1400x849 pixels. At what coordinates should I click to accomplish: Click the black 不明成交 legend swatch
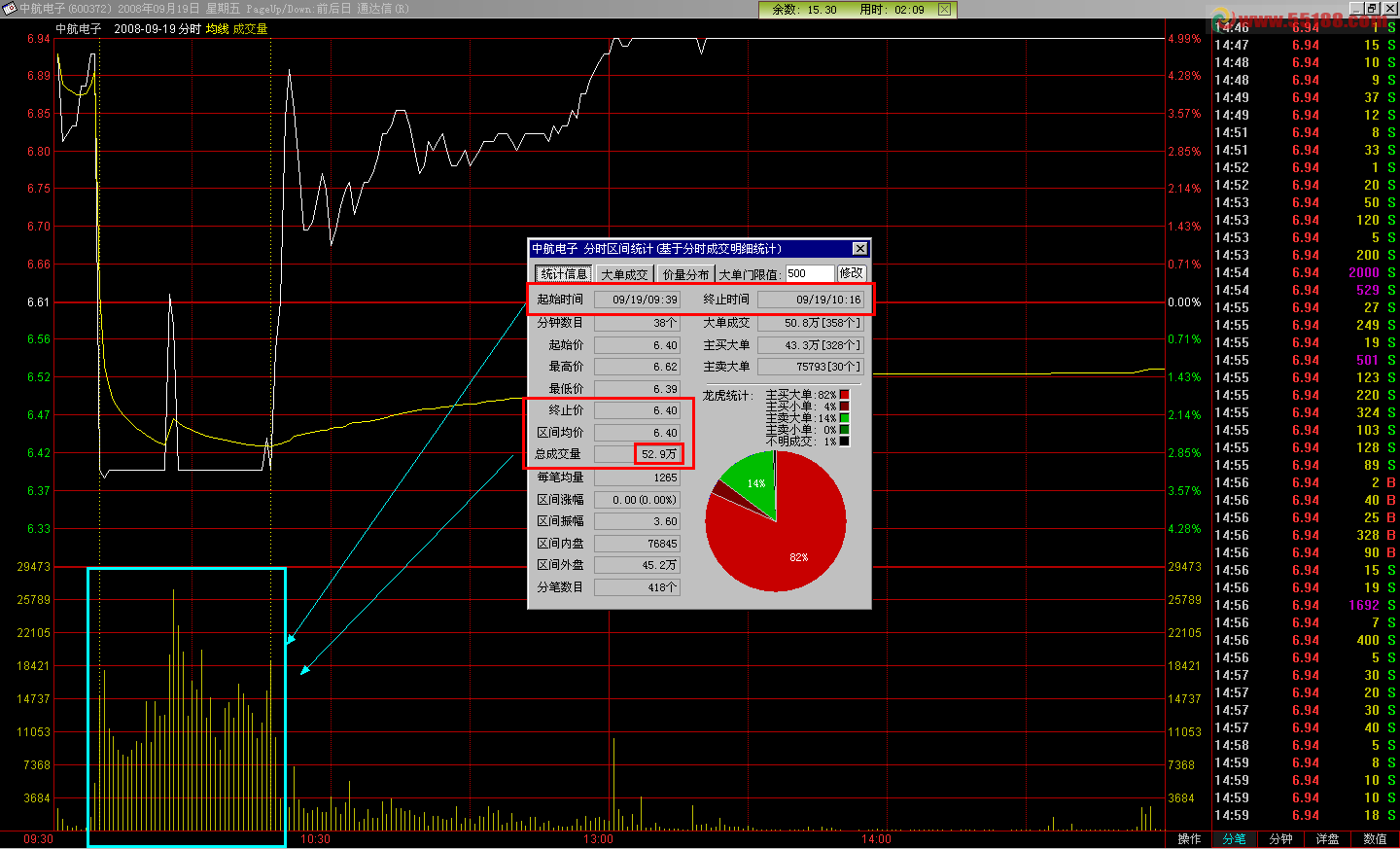click(x=845, y=442)
